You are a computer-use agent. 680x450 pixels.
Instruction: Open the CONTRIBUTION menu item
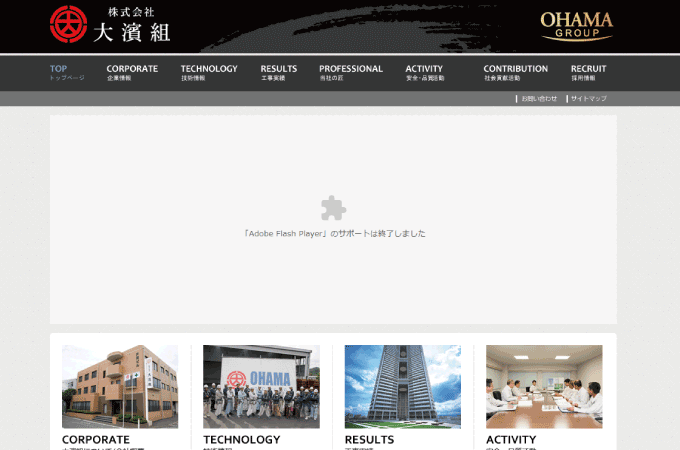click(516, 72)
